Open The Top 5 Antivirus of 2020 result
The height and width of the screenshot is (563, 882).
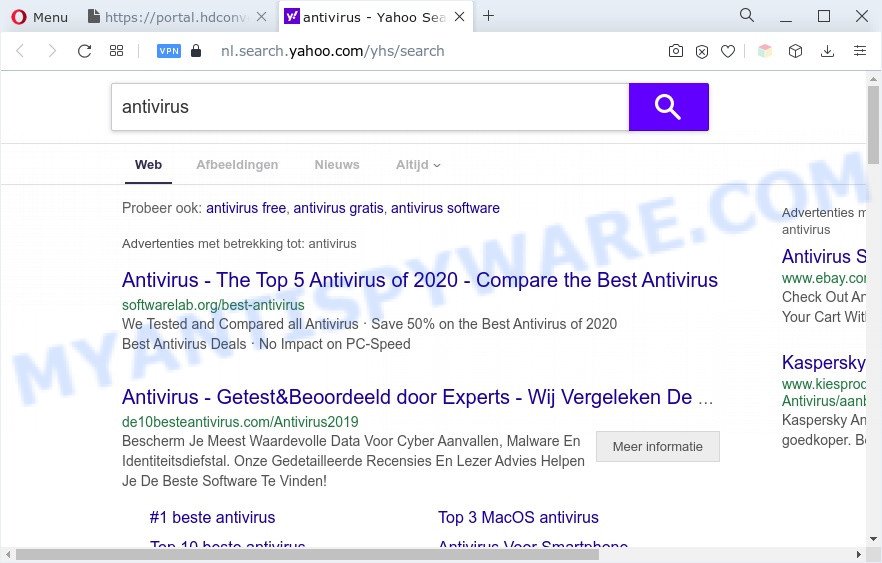click(420, 280)
